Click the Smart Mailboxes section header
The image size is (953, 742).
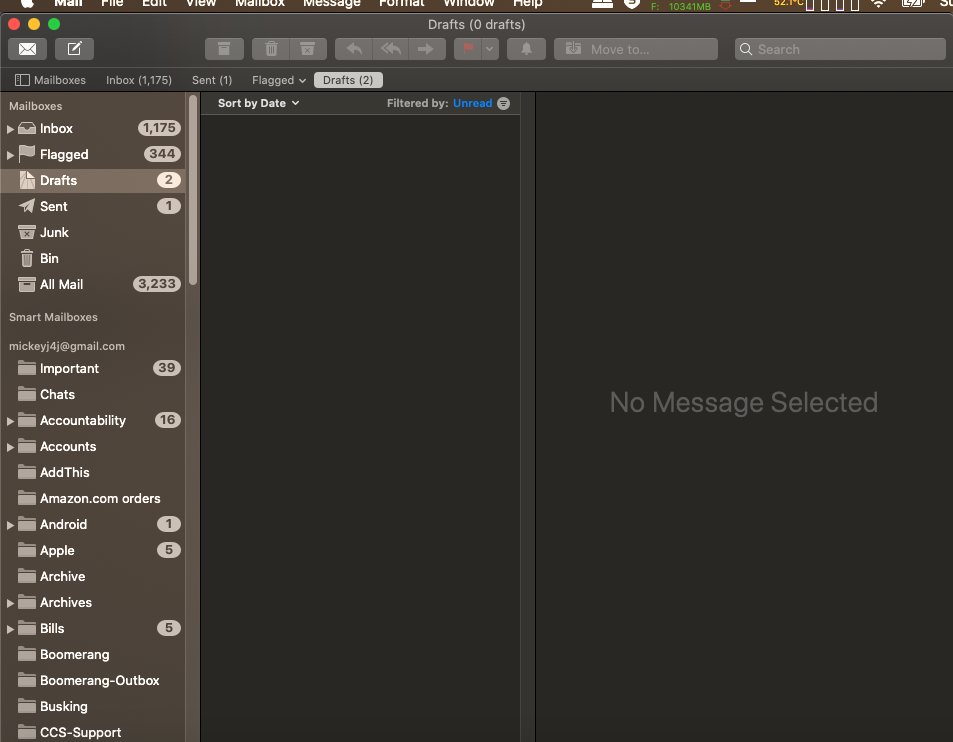click(53, 317)
